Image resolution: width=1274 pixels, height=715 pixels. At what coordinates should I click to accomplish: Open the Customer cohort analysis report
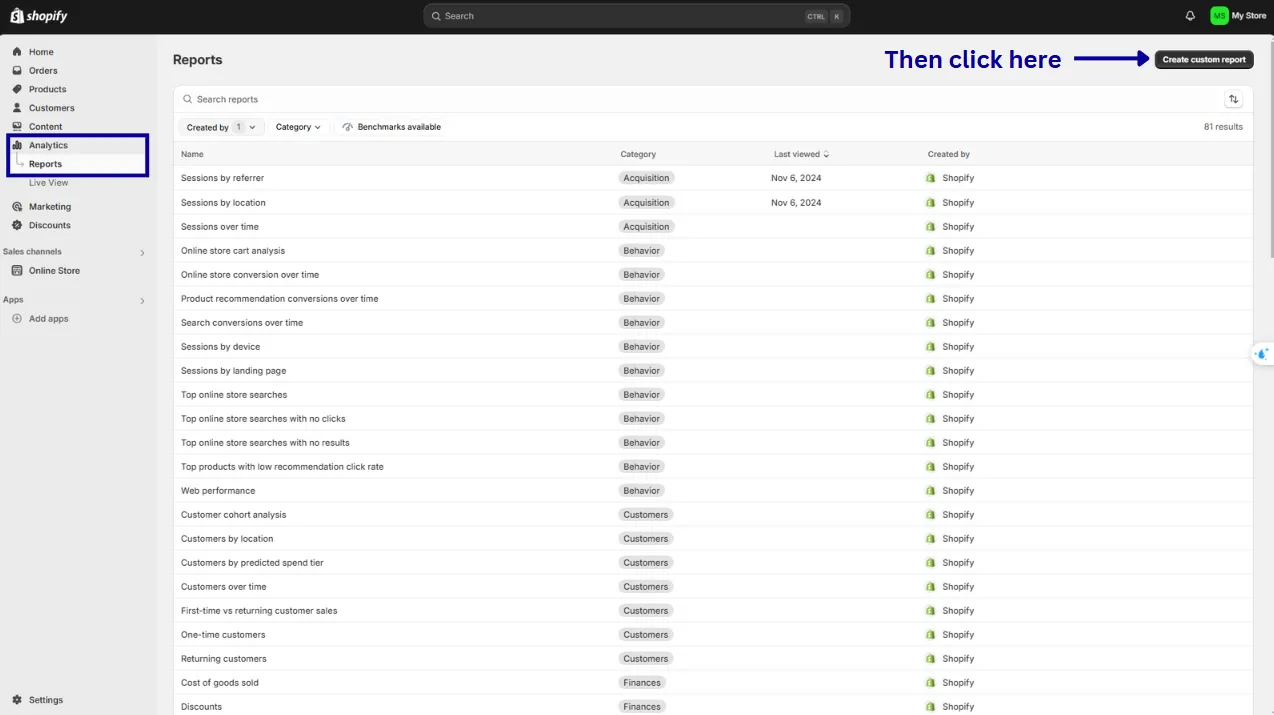234,515
